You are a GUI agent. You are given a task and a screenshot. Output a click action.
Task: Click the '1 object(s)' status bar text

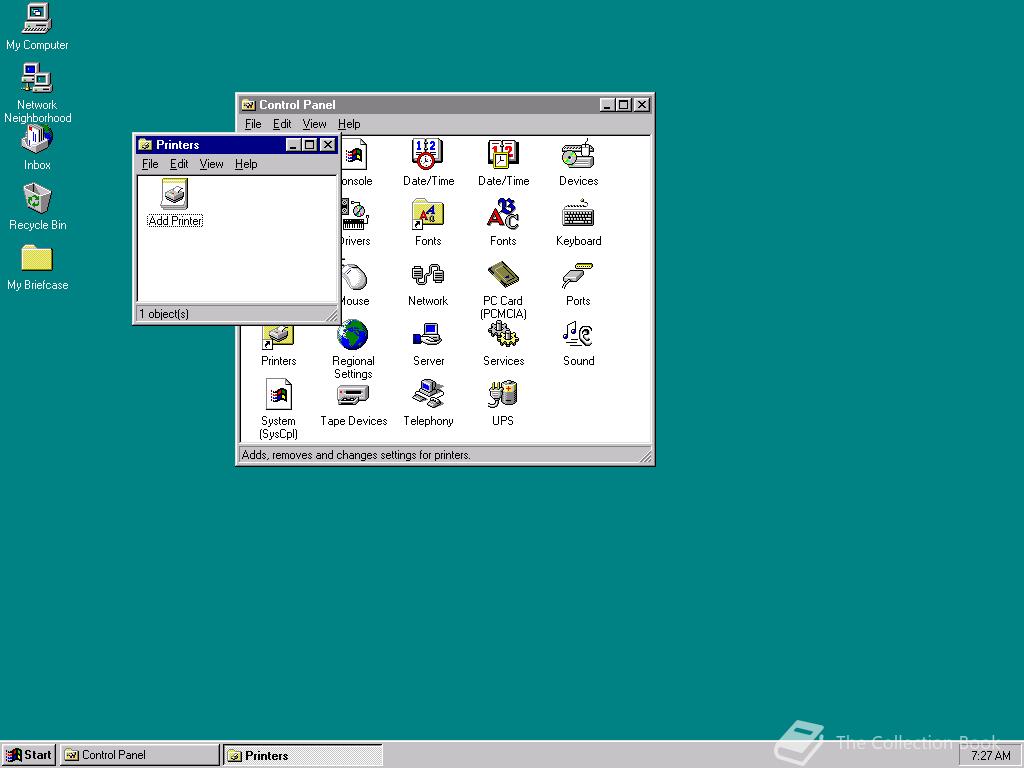164,314
